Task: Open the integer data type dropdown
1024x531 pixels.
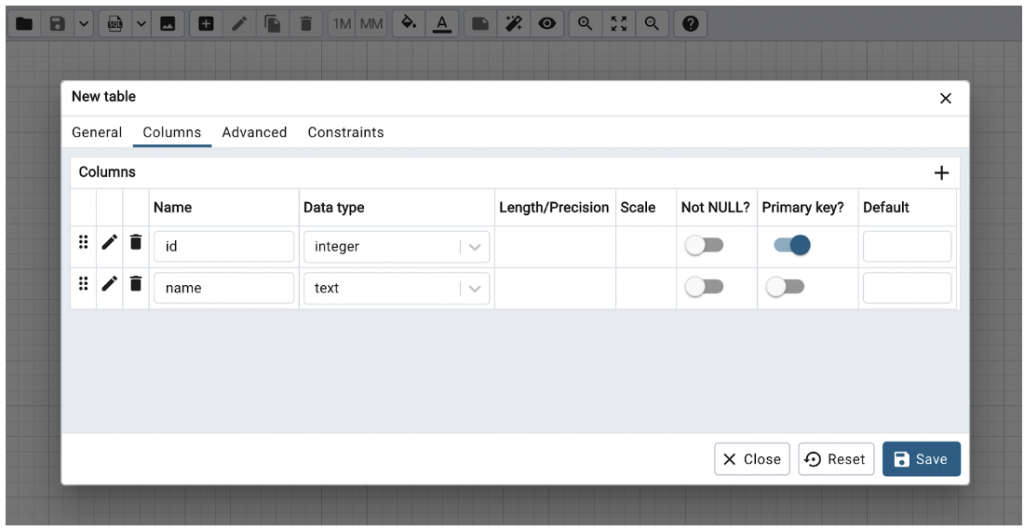Action: (x=474, y=247)
